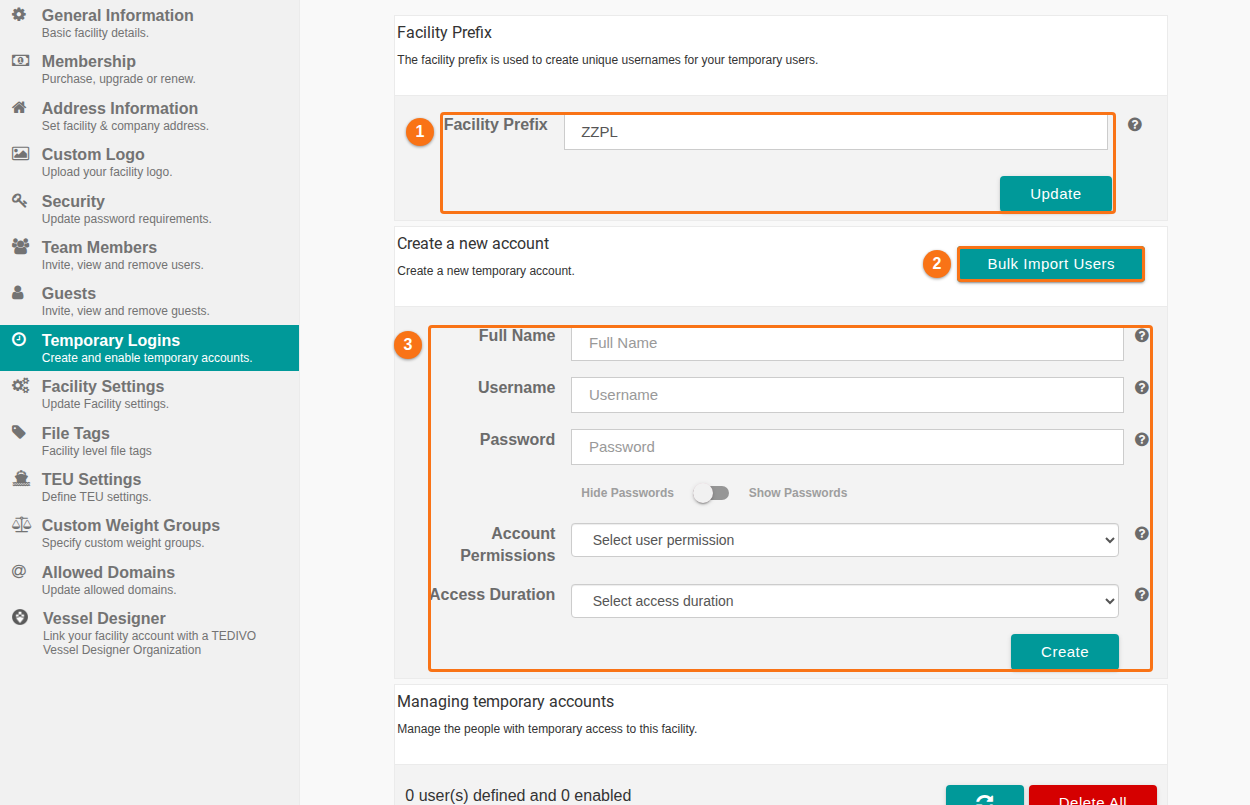1250x805 pixels.
Task: Open the Security settings page
Action: coord(149,209)
